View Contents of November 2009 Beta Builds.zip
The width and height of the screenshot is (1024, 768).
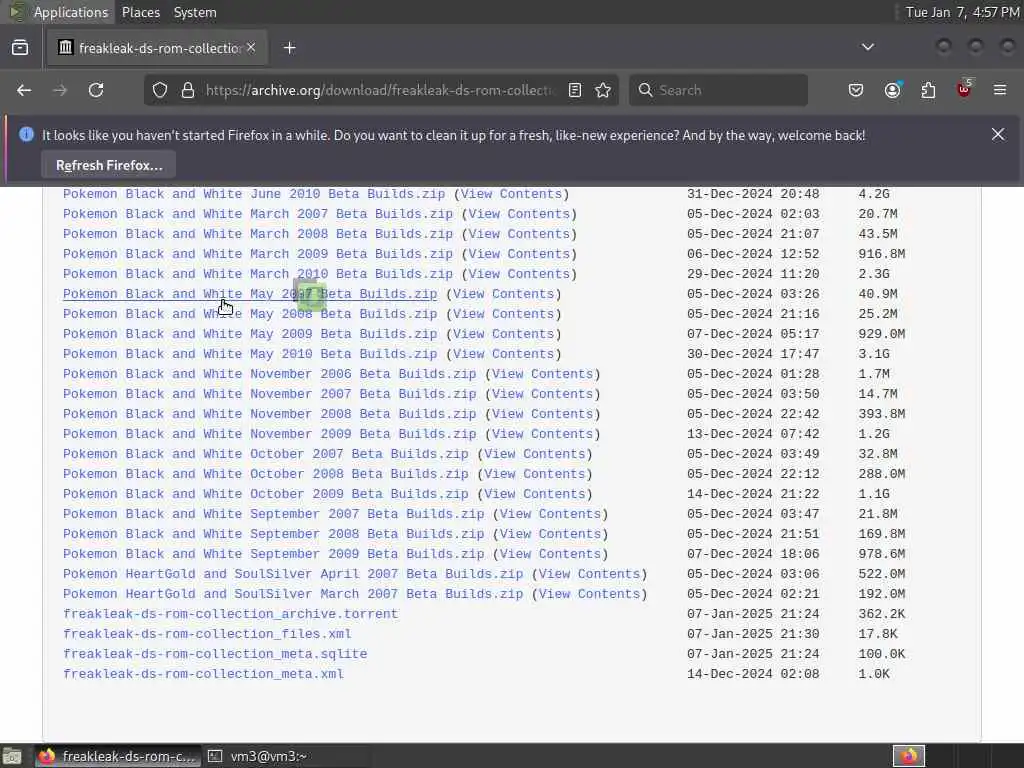(543, 434)
